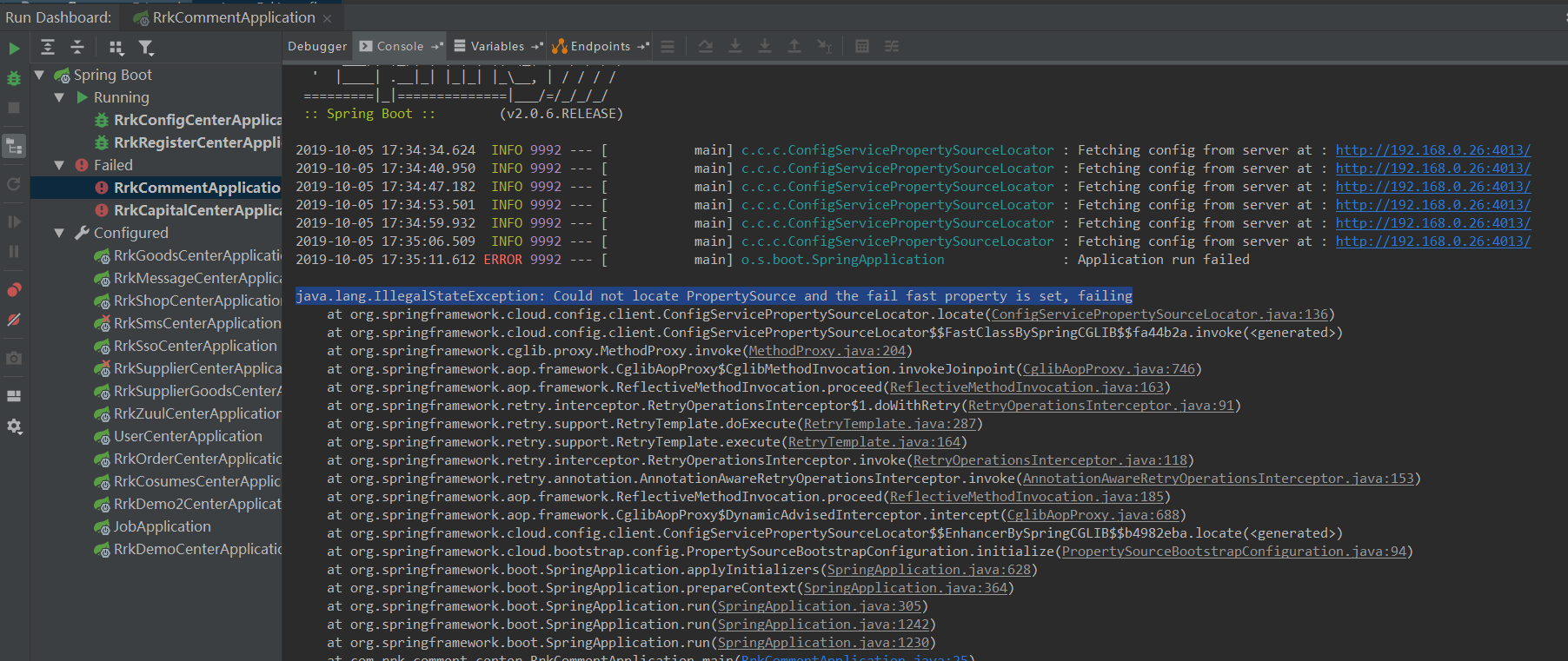Open the gear settings icon in left toolbar
Viewport: 1568px width, 661px height.
tap(14, 426)
